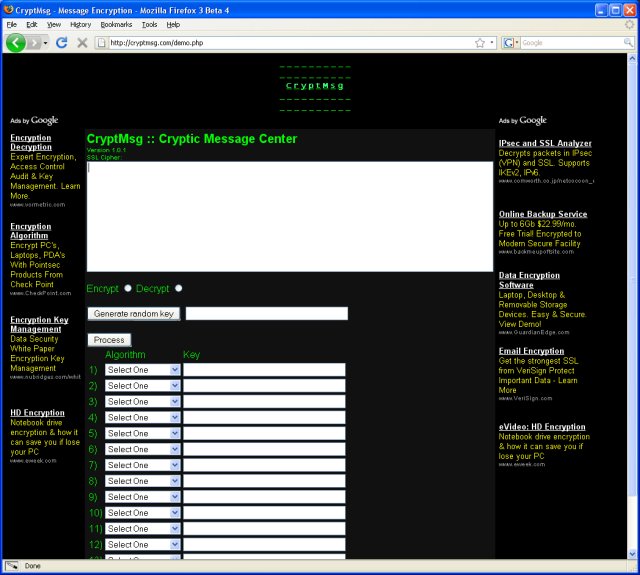Open the back/forward history dropdown arrow

click(x=45, y=43)
